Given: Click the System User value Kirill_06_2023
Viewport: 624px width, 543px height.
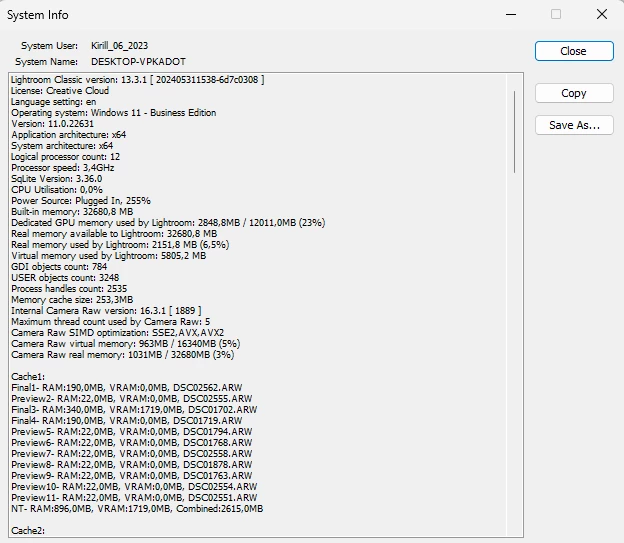Looking at the screenshot, I should tap(119, 46).
